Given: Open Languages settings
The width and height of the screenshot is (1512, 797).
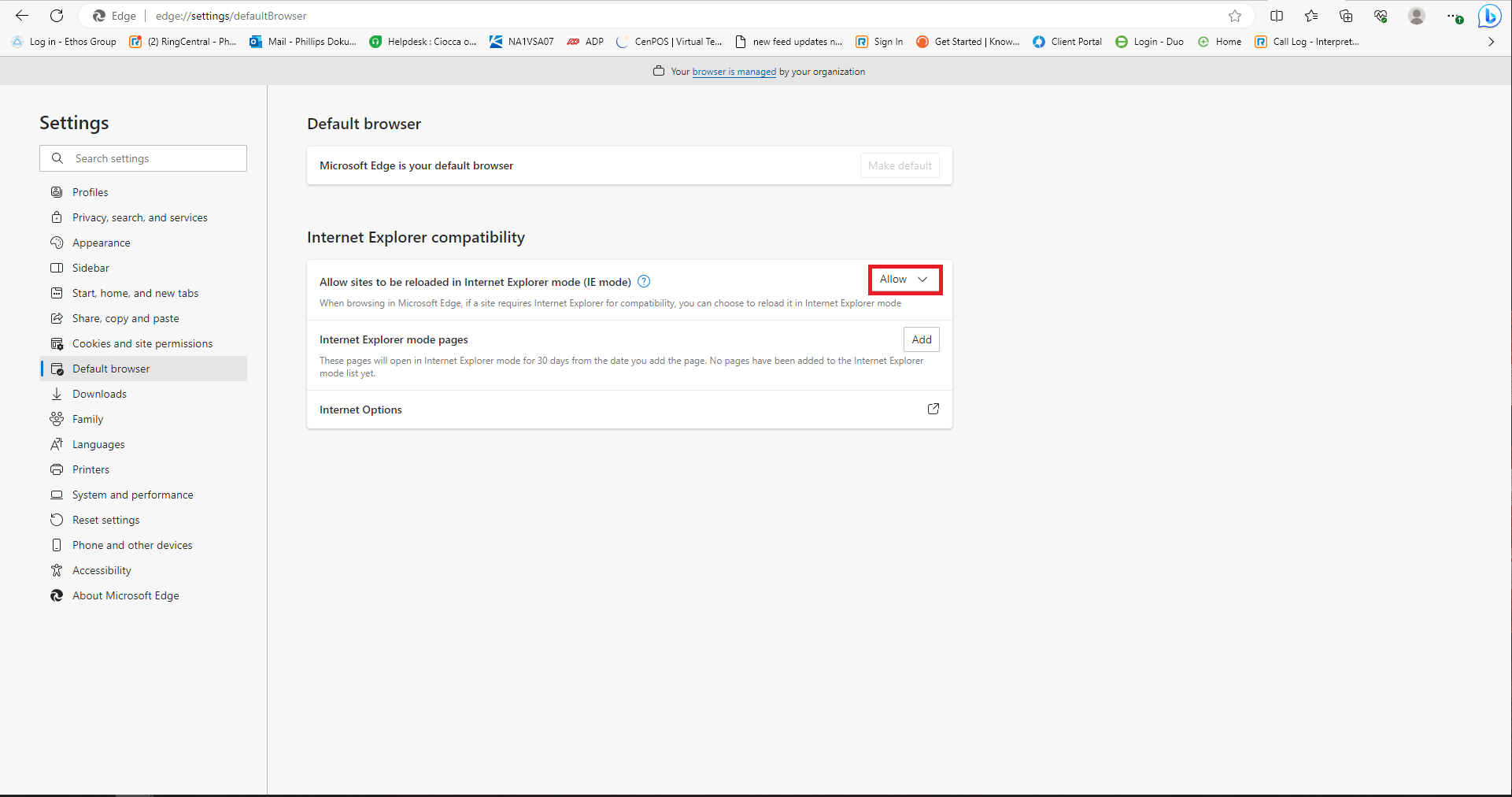Looking at the screenshot, I should pyautogui.click(x=143, y=444).
